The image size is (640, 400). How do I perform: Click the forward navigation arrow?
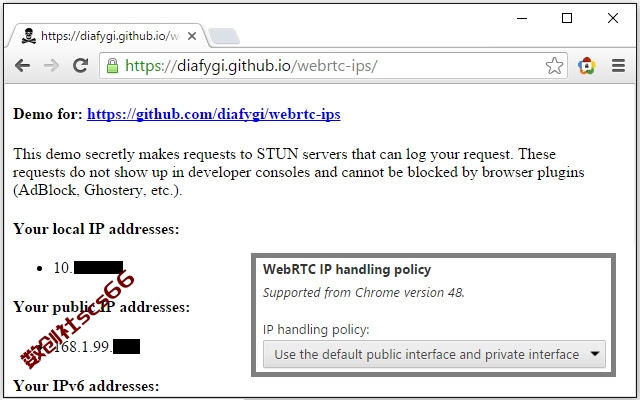(x=51, y=65)
